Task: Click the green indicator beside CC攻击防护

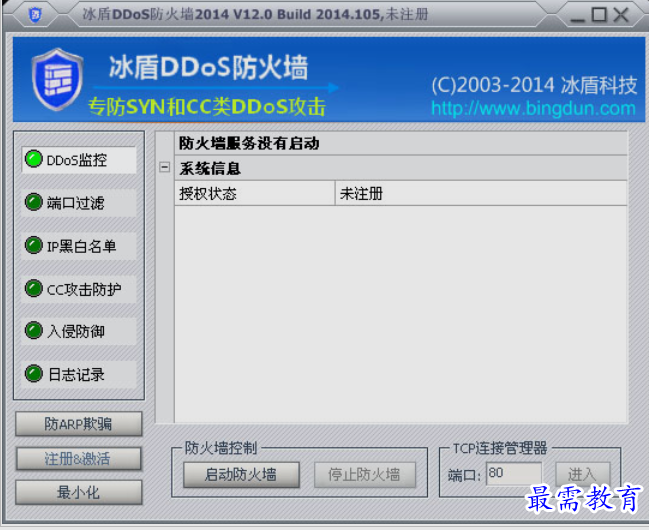Action: point(34,288)
